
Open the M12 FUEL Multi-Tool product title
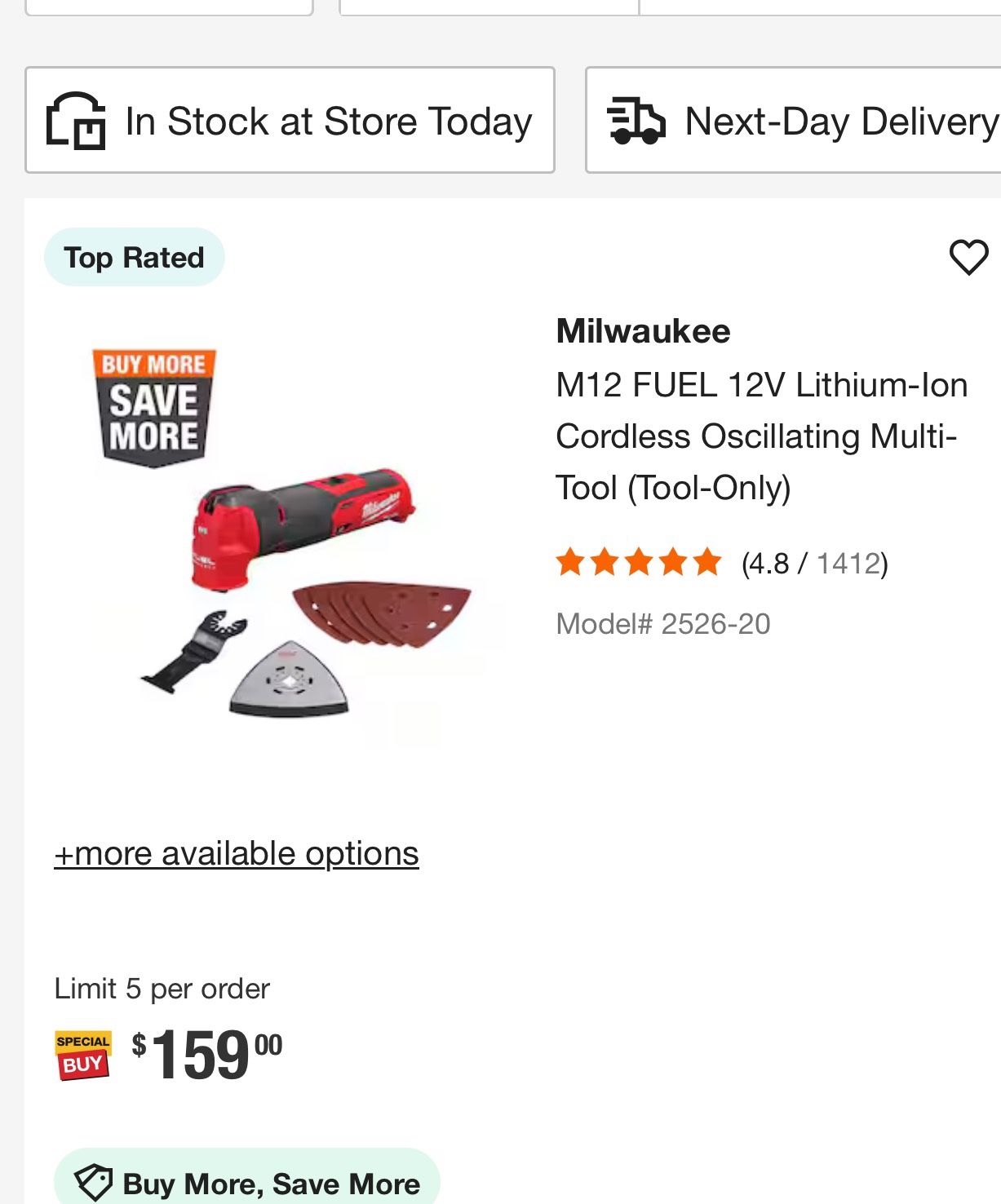pyautogui.click(x=760, y=436)
